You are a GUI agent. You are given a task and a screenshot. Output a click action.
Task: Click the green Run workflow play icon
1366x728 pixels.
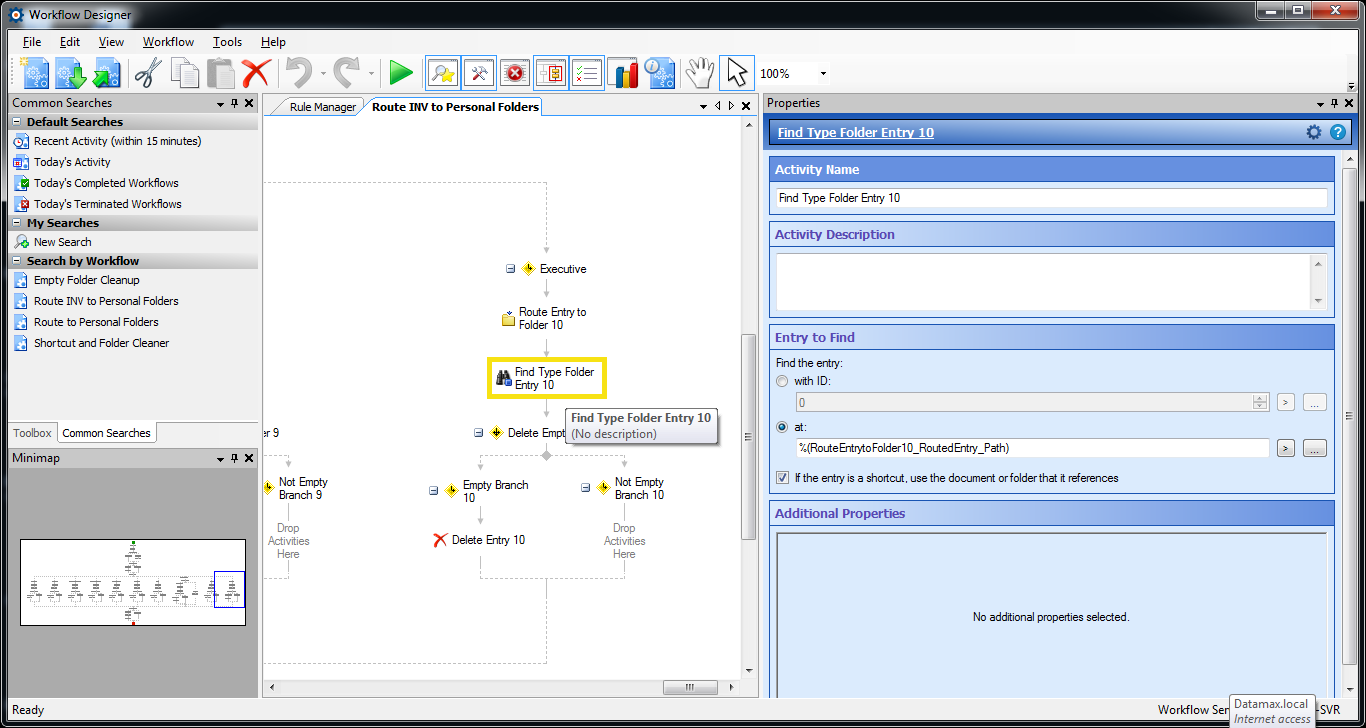coord(401,73)
